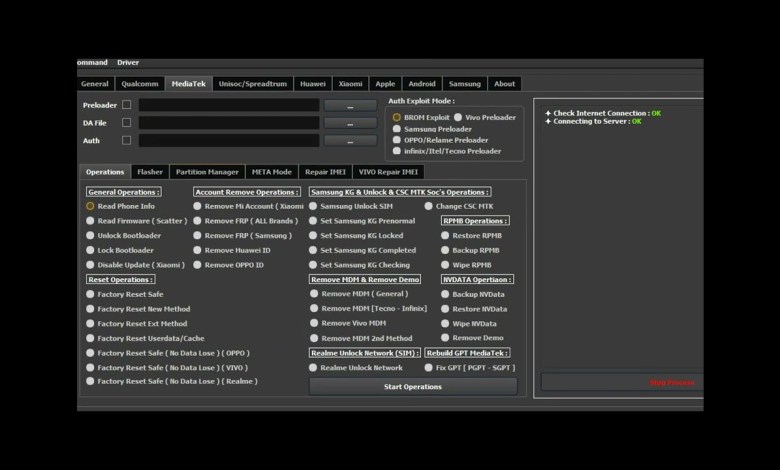This screenshot has width=780, height=470.
Task: Pick Samsung Unlock SIM operation
Action: [313, 206]
